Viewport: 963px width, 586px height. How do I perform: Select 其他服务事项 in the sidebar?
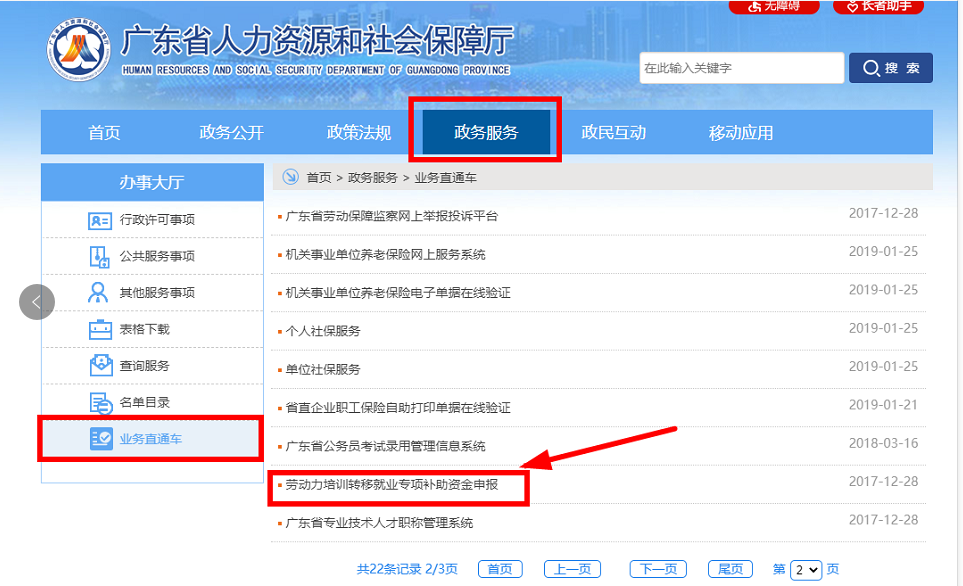[152, 292]
